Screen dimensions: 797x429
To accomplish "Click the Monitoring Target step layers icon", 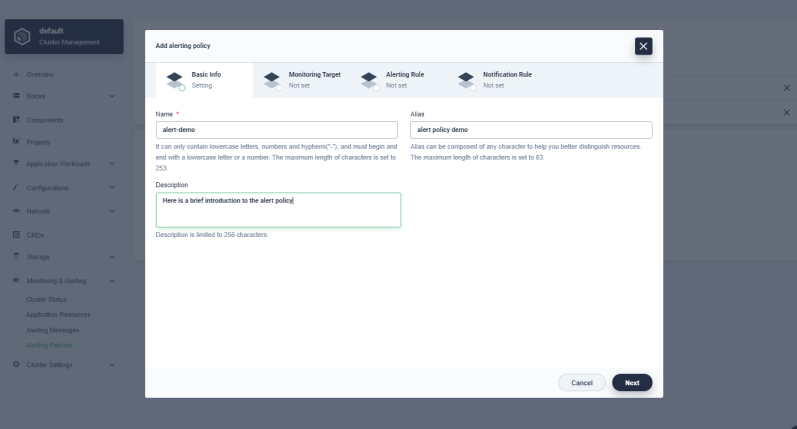I will [272, 80].
